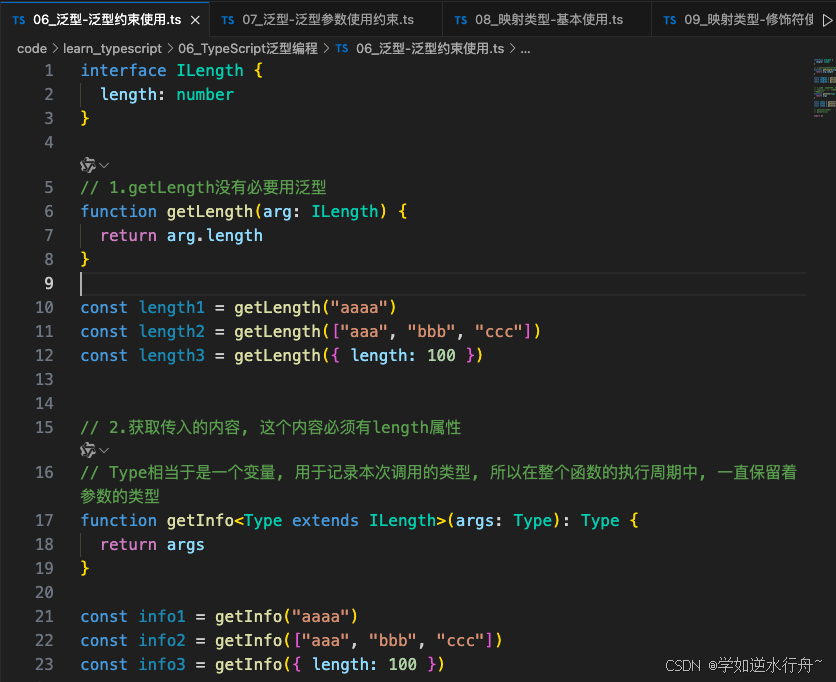Image resolution: width=836 pixels, height=682 pixels.
Task: Click 'length3' variable on line 12
Action: (x=172, y=356)
